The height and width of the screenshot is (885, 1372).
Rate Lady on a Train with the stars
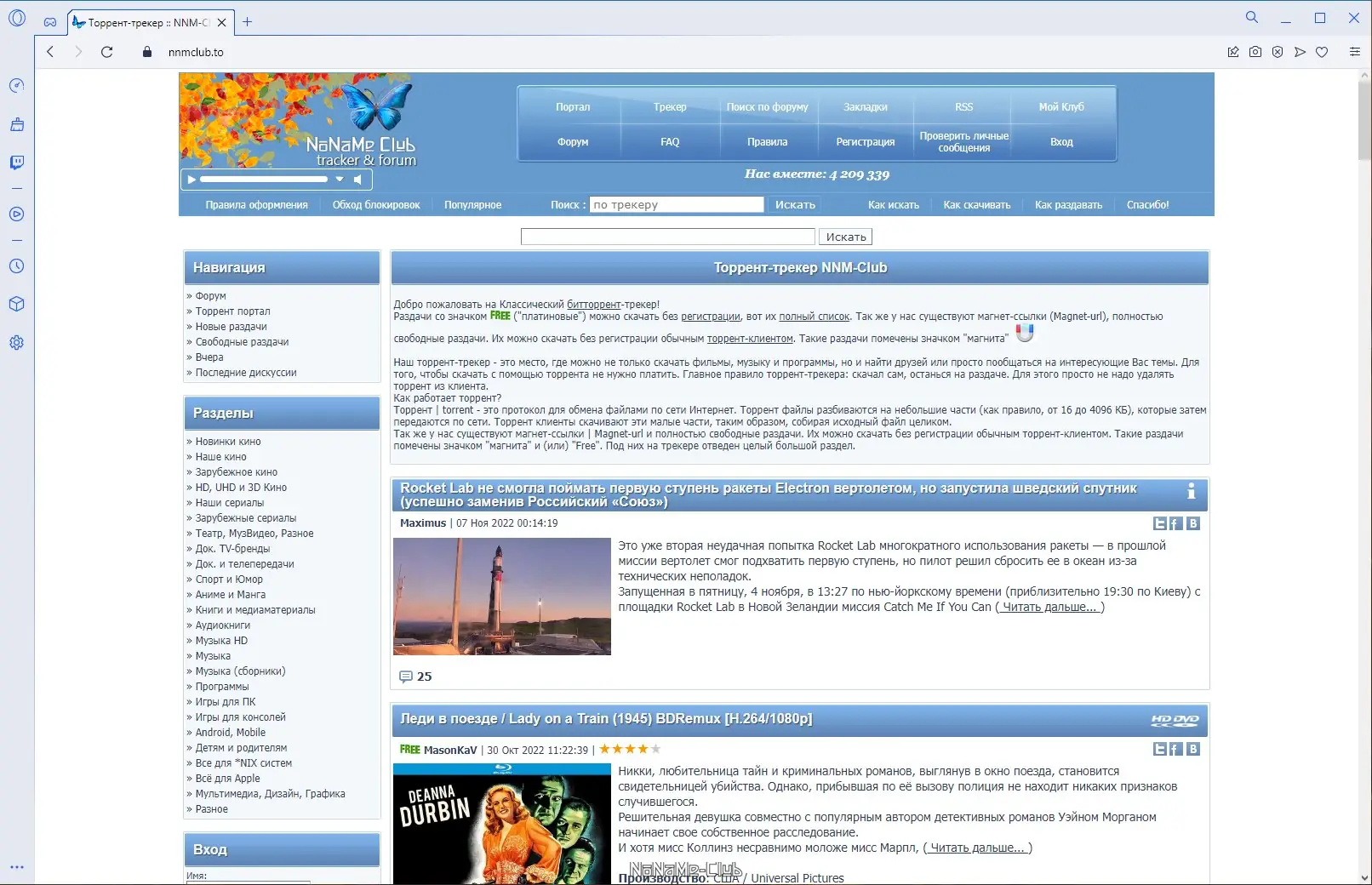[x=630, y=750]
